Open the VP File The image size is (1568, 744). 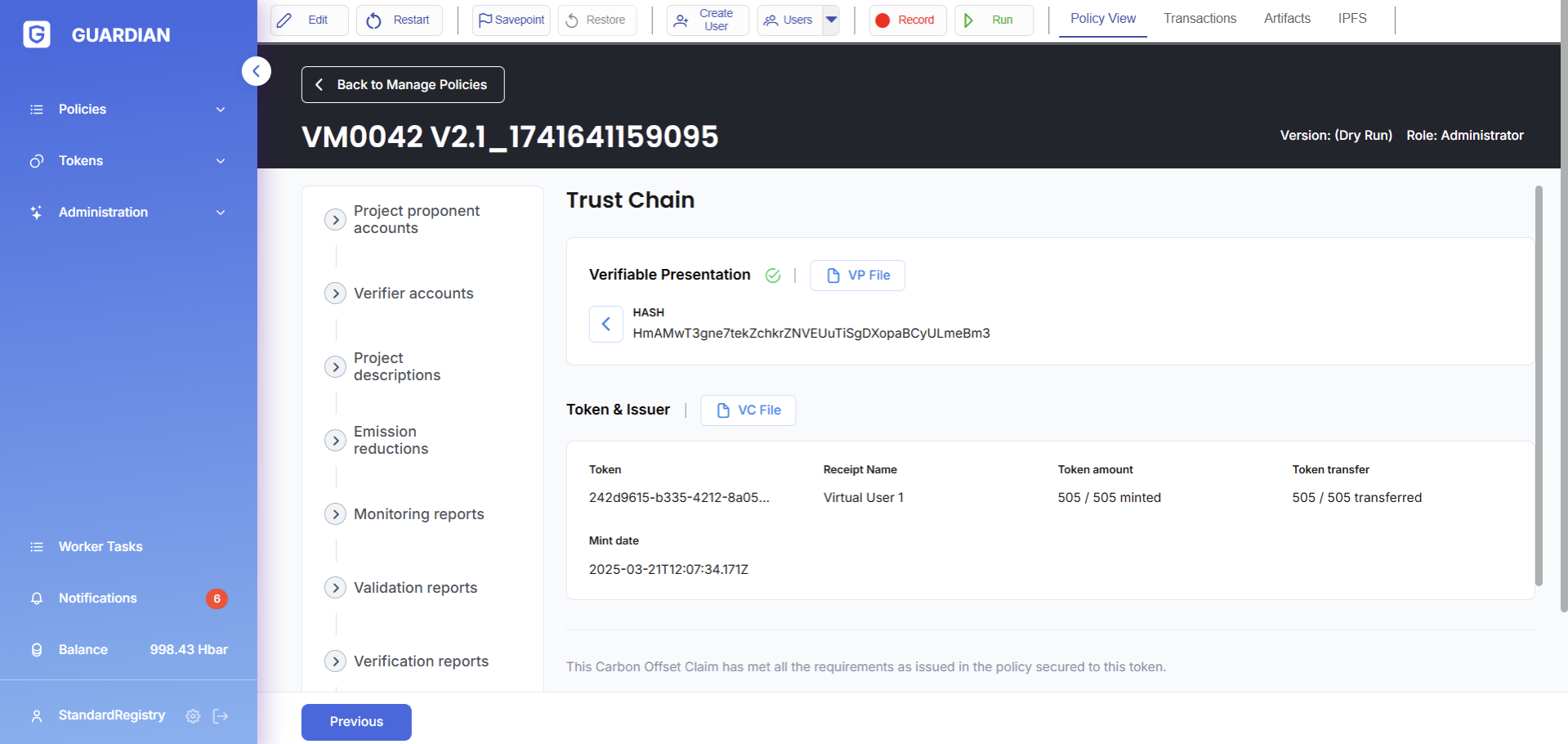(857, 276)
